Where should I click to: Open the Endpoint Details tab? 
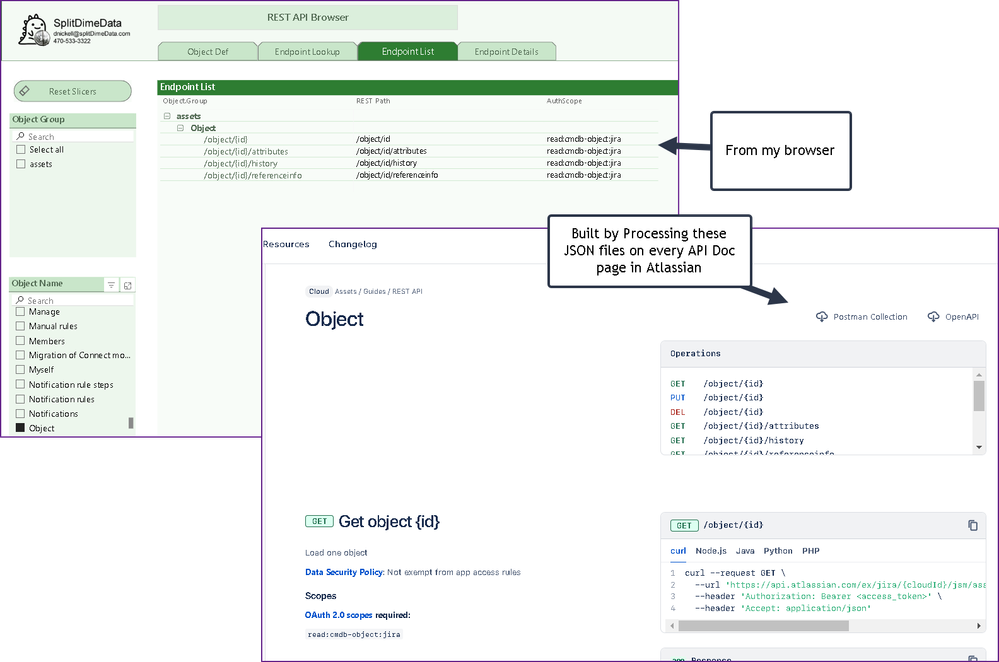coord(507,52)
